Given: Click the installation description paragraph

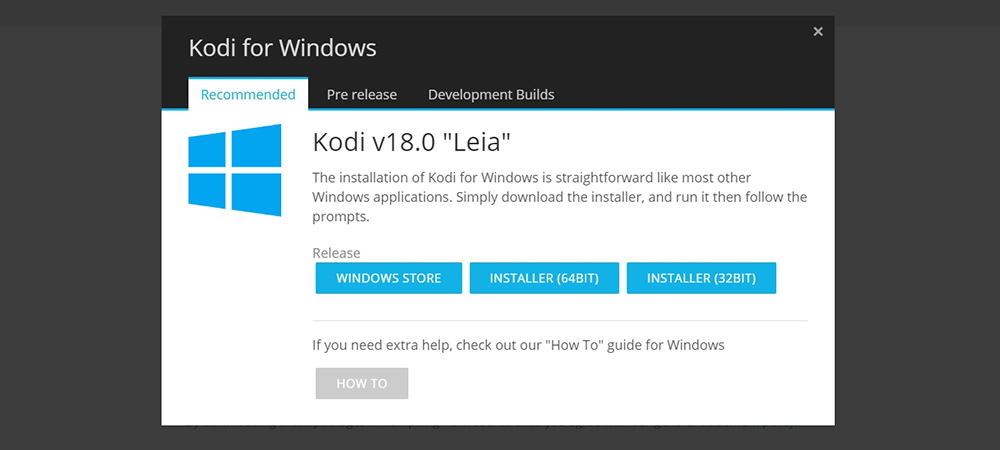Looking at the screenshot, I should click(559, 197).
